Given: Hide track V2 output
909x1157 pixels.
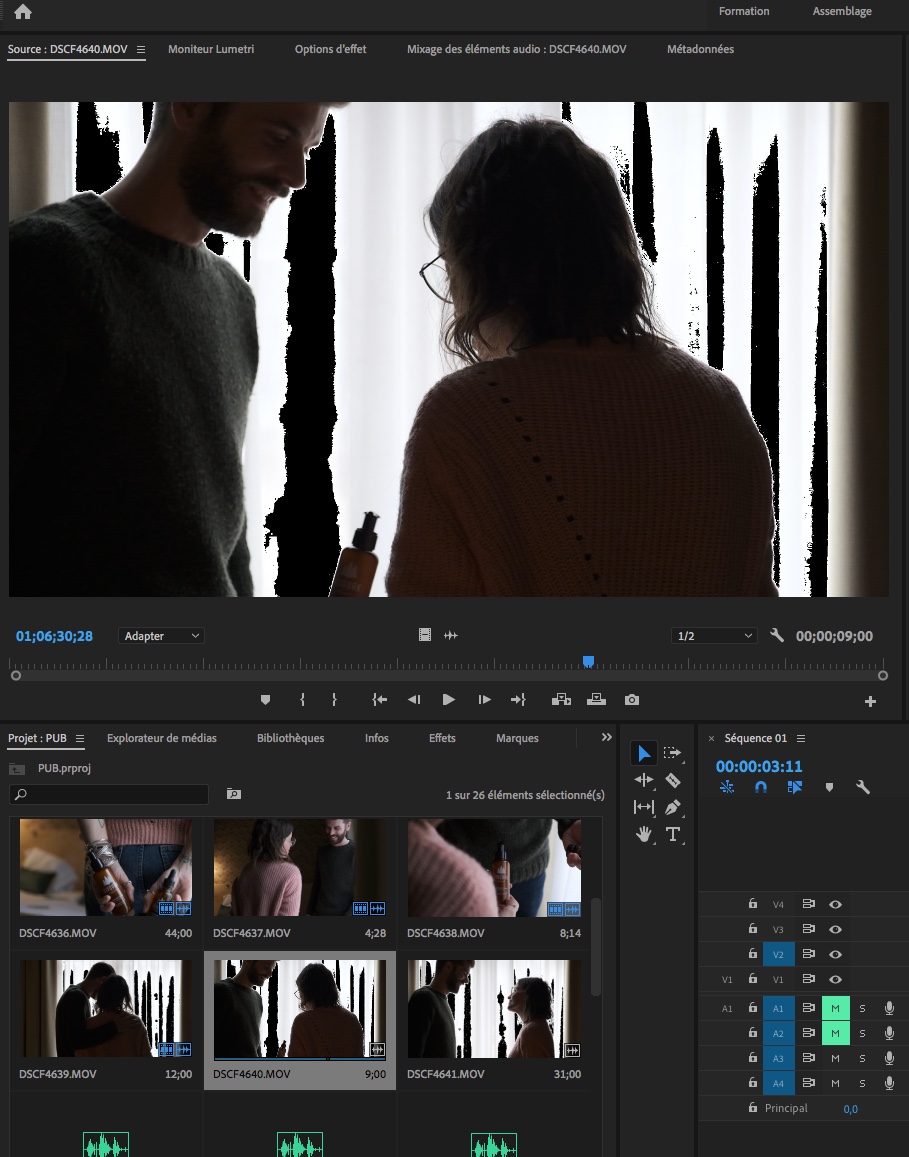Looking at the screenshot, I should 835,954.
